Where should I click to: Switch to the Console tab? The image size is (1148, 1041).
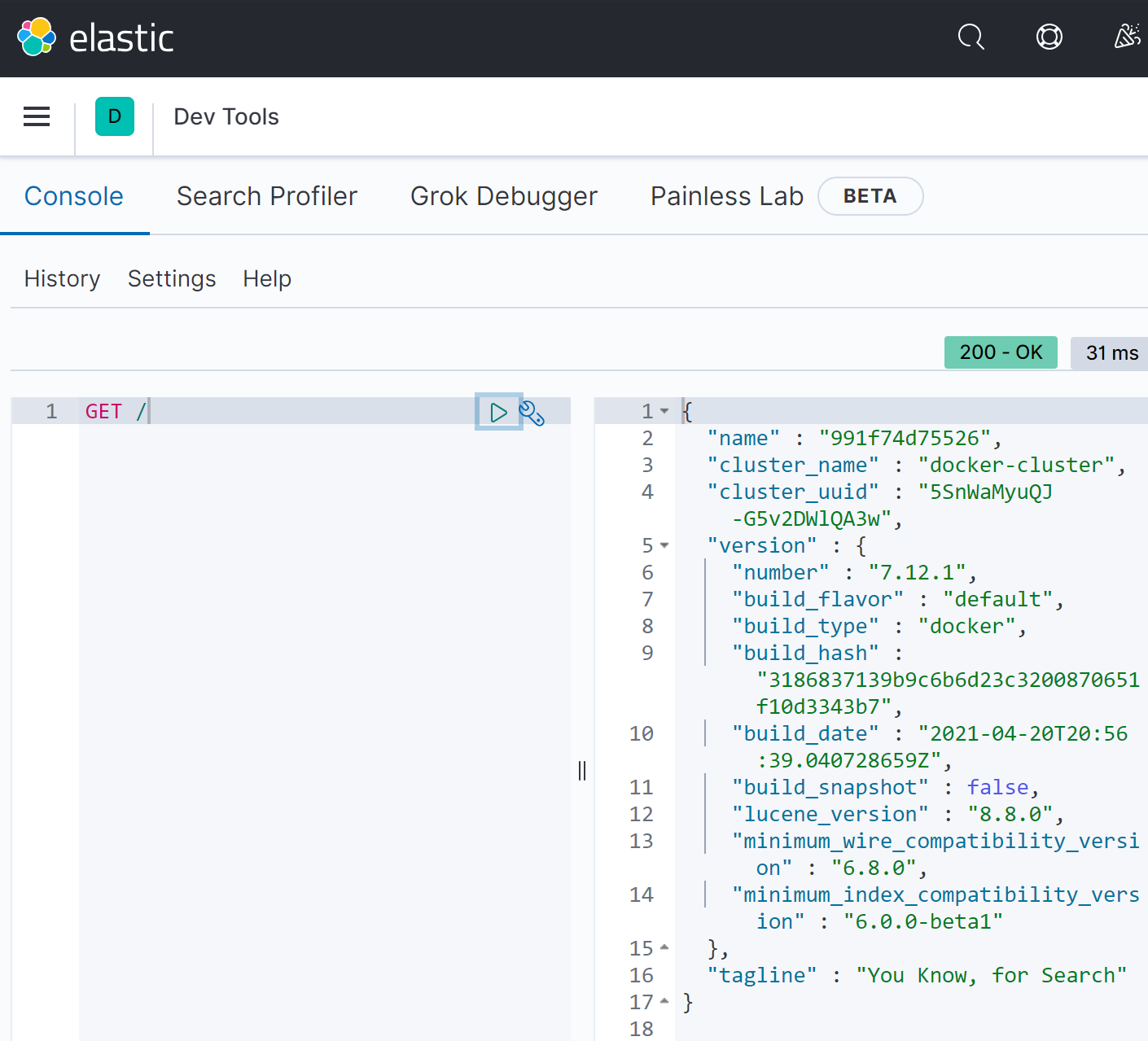coord(74,196)
